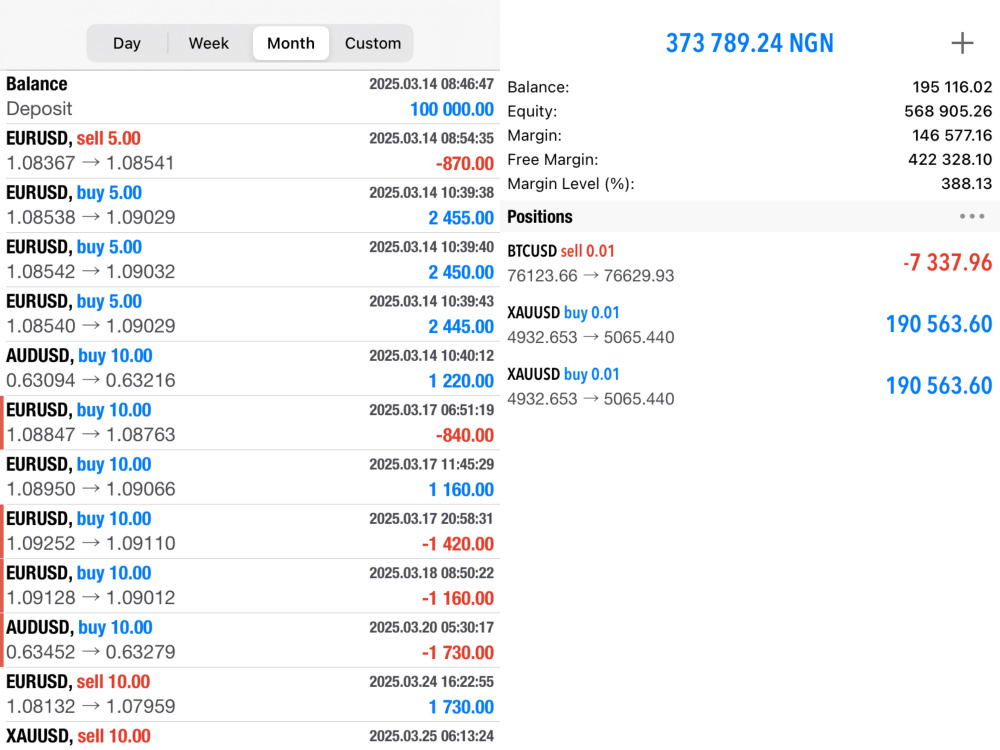Switch history range to Day
1000x750 pixels.
click(126, 43)
